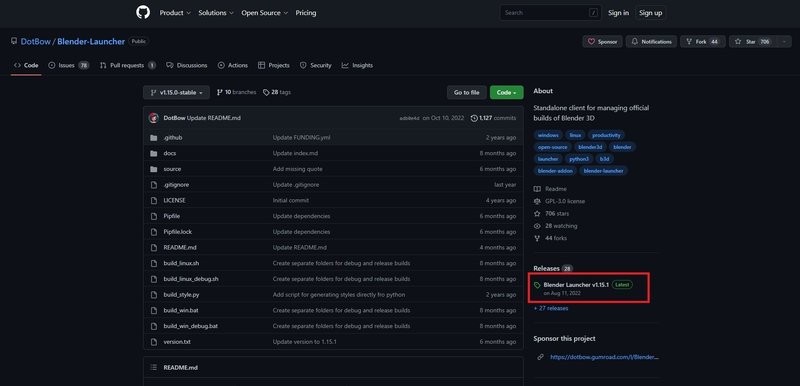The height and width of the screenshot is (386, 800).
Task: Open the Pull requests tab
Action: point(128,65)
